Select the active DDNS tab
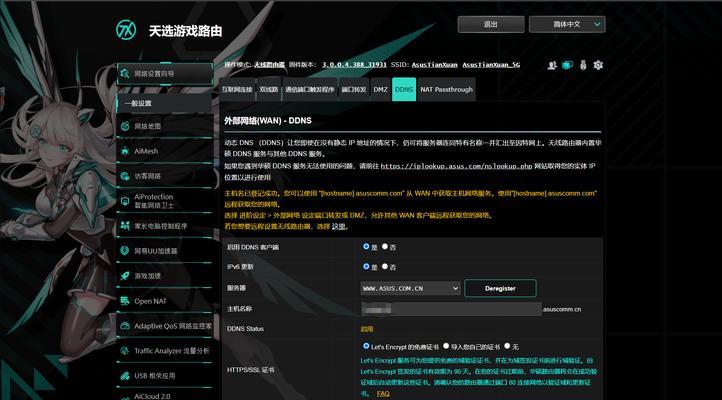This screenshot has width=722, height=400. click(x=404, y=89)
